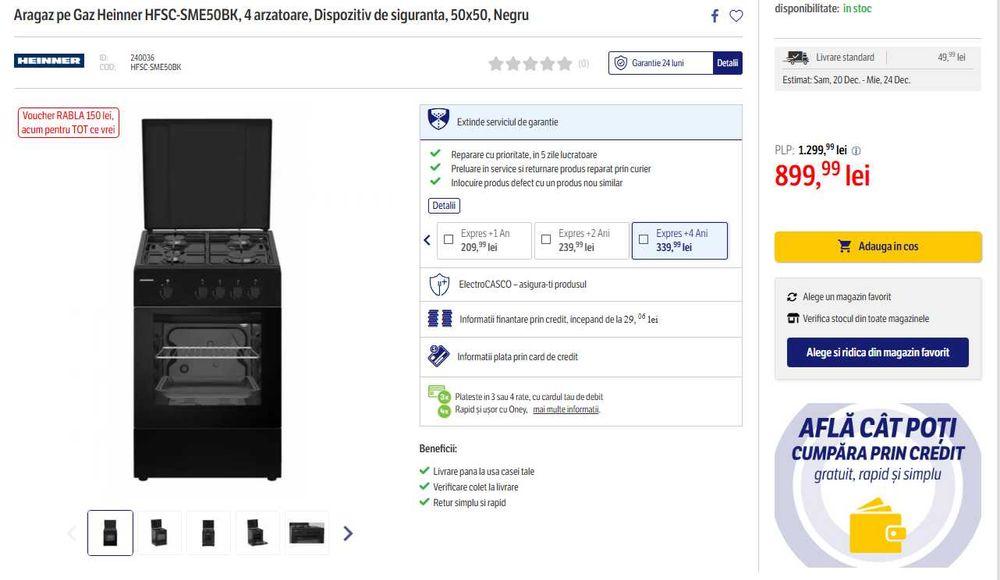Image resolution: width=1000 pixels, height=580 pixels.
Task: Show previous product thumbnails with left arrow
Action: pos(72,533)
